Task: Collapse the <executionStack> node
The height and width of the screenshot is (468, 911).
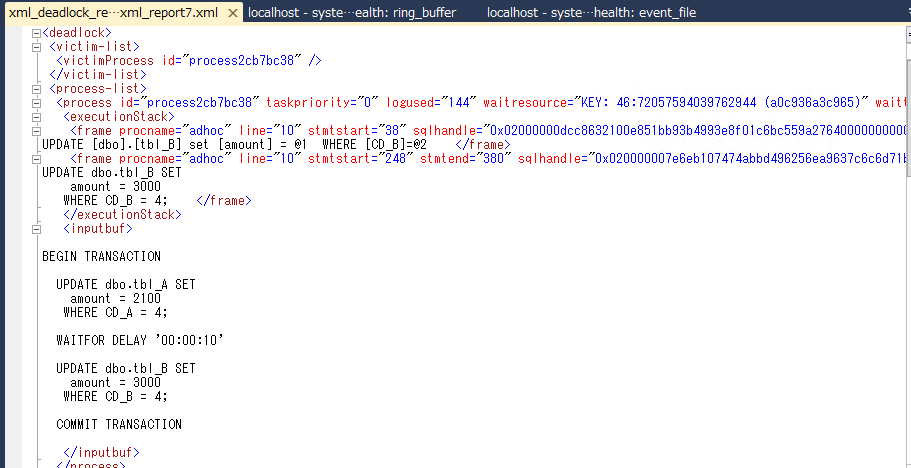Action: click(x=37, y=117)
